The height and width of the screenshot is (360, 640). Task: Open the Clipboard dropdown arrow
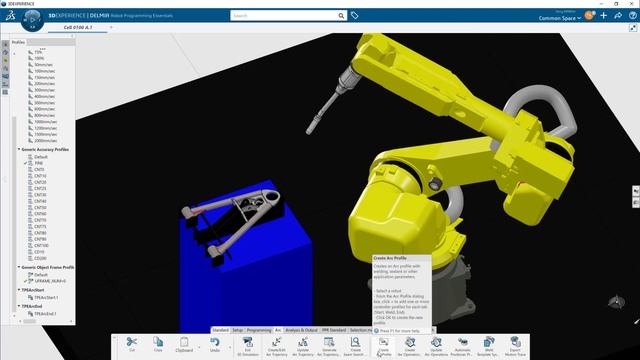199,347
